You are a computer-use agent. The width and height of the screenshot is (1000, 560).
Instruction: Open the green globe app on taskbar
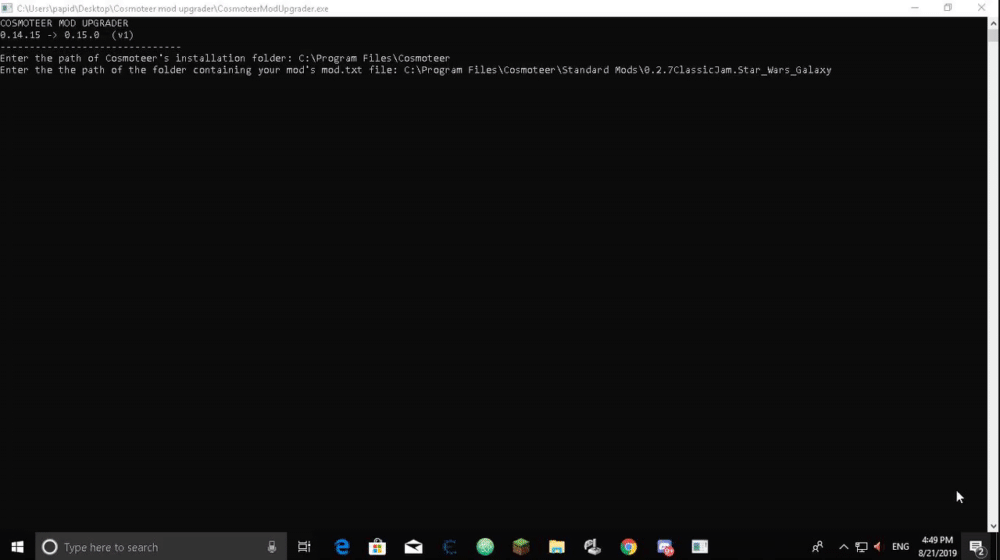coord(485,547)
